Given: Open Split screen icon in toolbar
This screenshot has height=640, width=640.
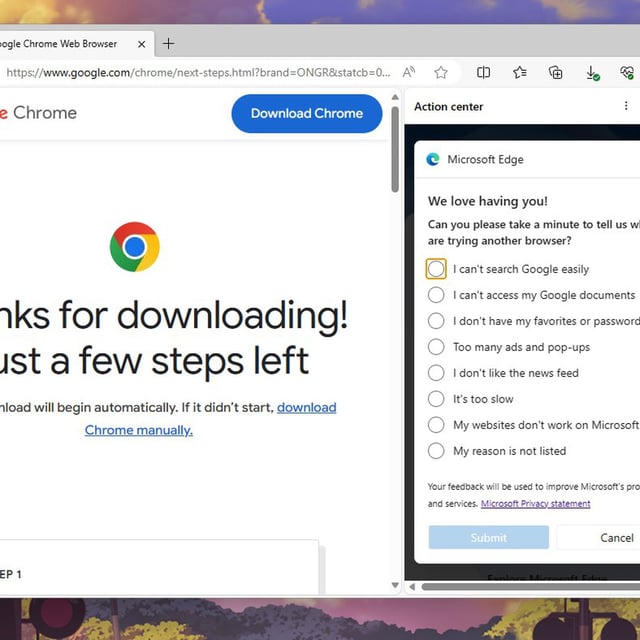Looking at the screenshot, I should [483, 73].
